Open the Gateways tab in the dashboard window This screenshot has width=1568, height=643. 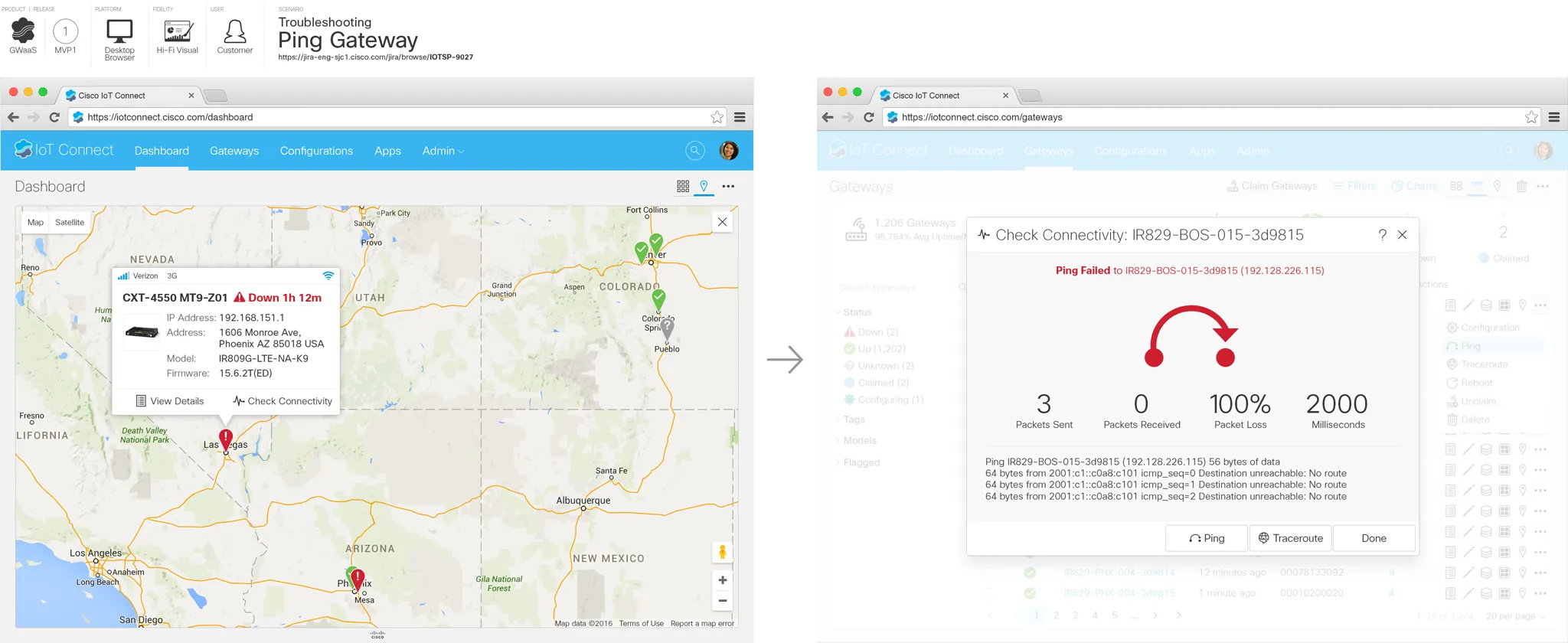coord(234,151)
